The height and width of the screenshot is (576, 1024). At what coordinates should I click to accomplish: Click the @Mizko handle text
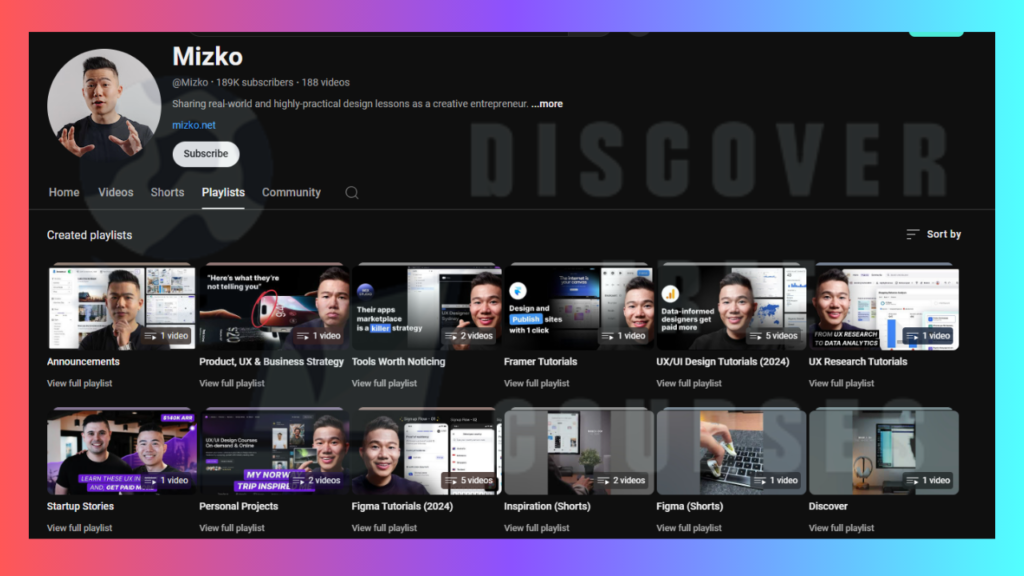(190, 83)
